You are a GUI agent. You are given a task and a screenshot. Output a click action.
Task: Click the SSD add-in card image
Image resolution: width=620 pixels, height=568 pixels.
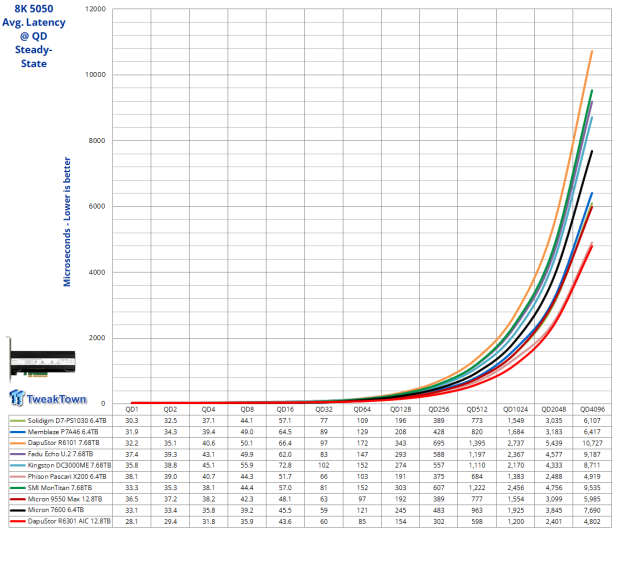[x=49, y=355]
